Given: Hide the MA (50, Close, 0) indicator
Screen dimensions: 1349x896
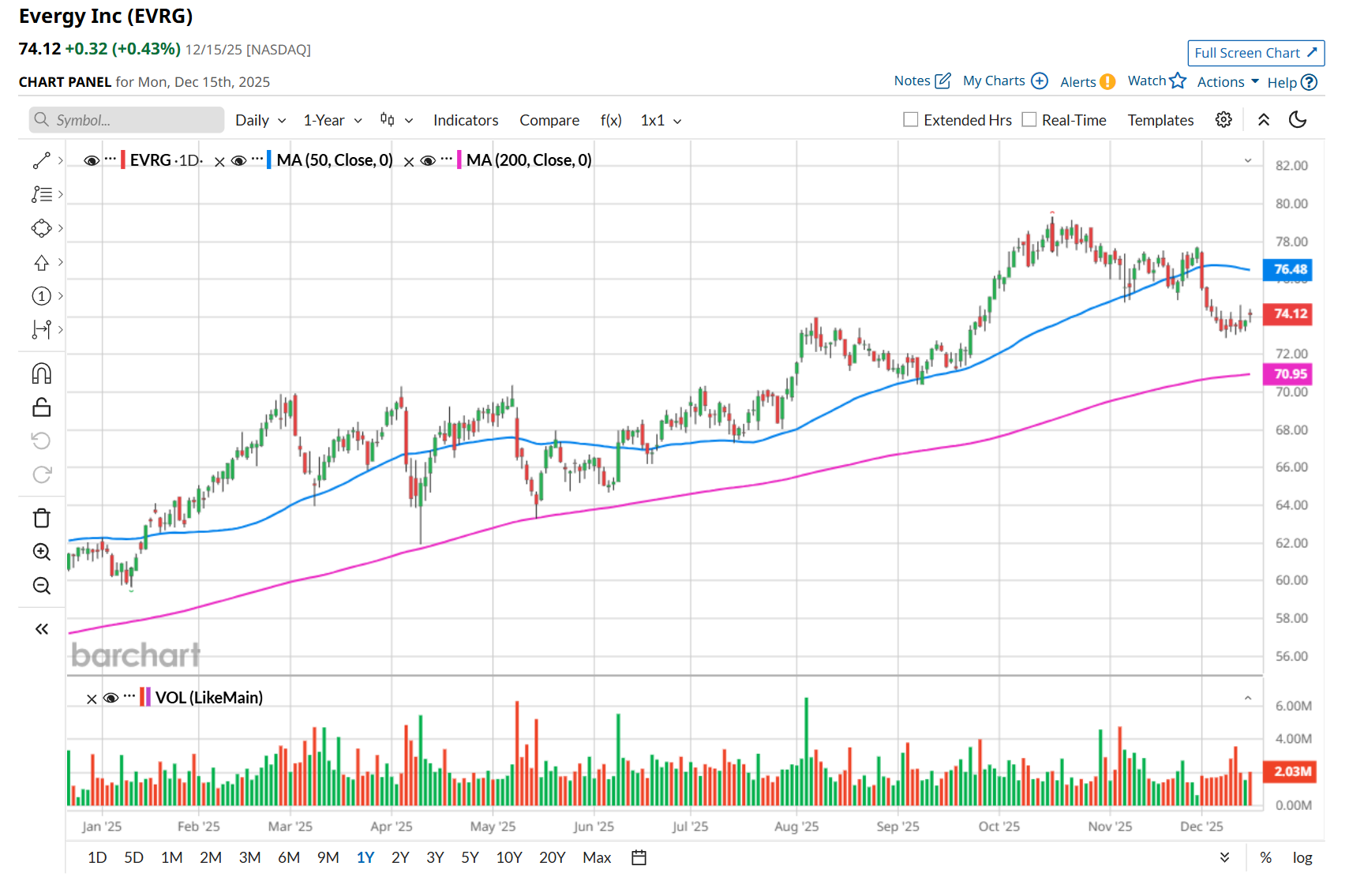Looking at the screenshot, I should point(239,161).
